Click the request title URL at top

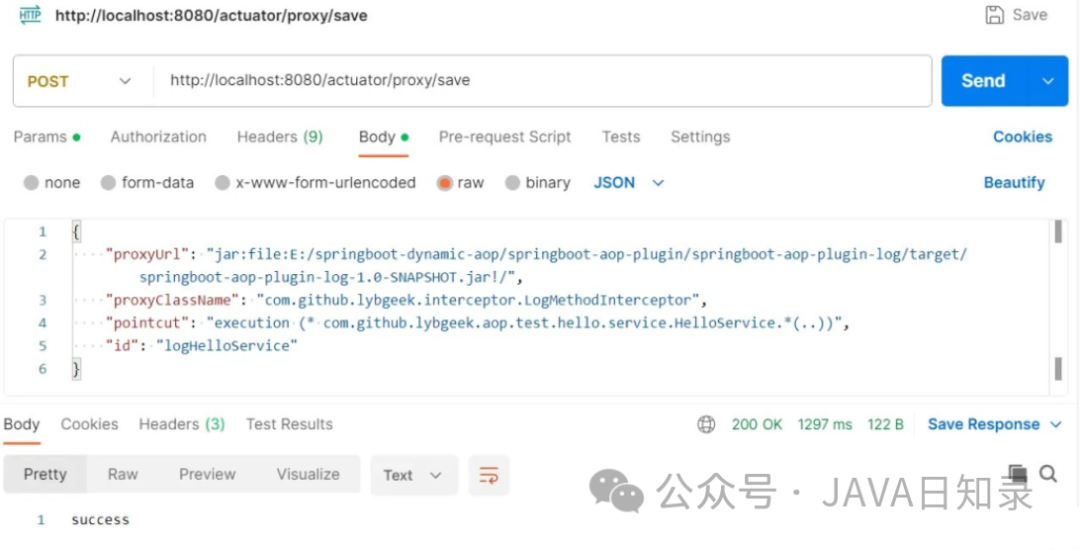pos(211,15)
